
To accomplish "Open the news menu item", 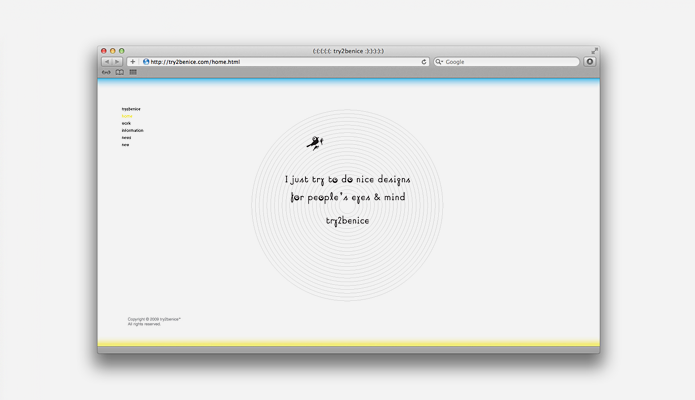I will pos(126,137).
